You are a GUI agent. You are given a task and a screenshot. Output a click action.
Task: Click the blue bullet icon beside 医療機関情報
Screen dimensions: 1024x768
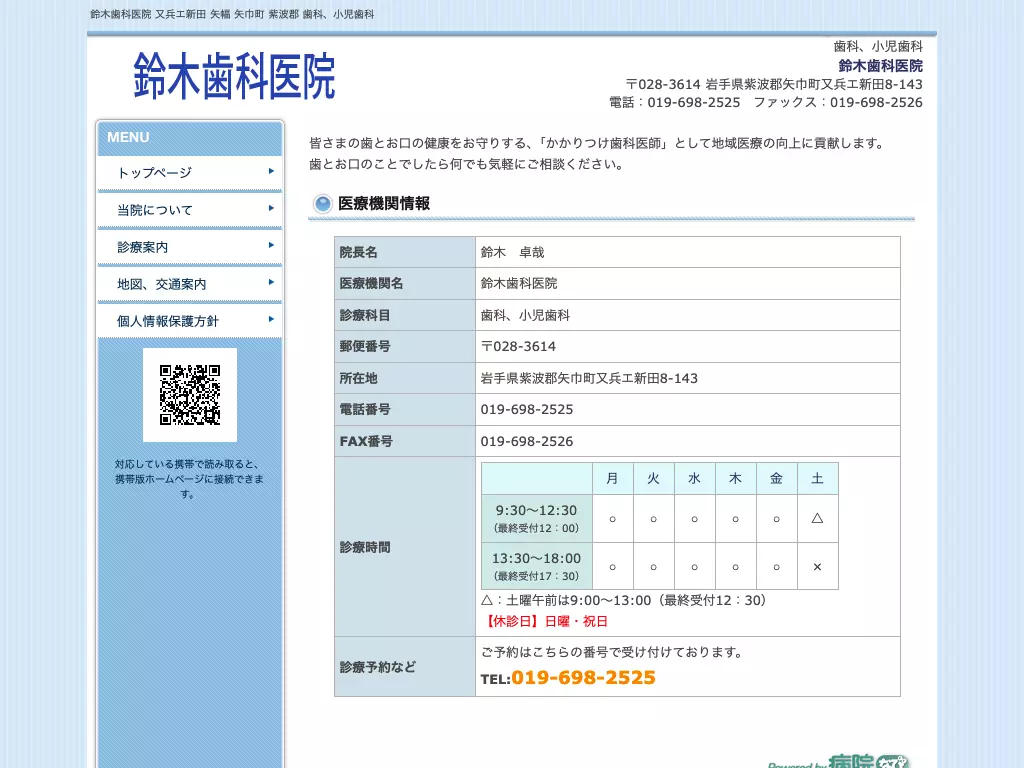point(323,204)
